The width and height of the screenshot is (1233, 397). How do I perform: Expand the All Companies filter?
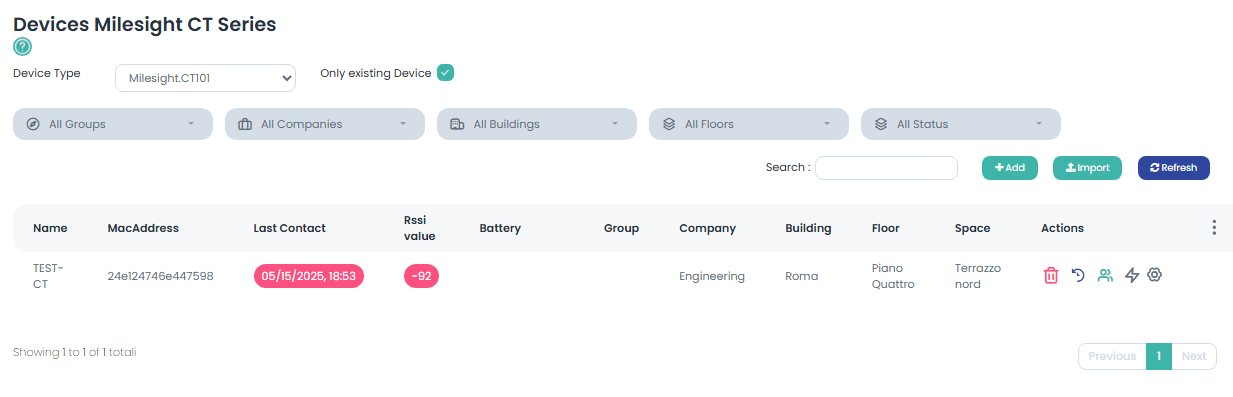pyautogui.click(x=325, y=124)
